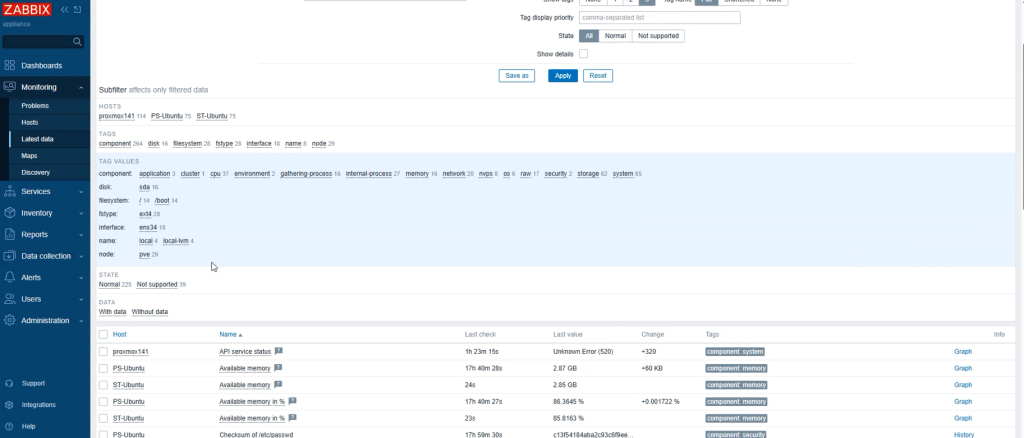Screen dimensions: 1024x438
Task: Click the Alerts bell icon
Action: coord(9,277)
